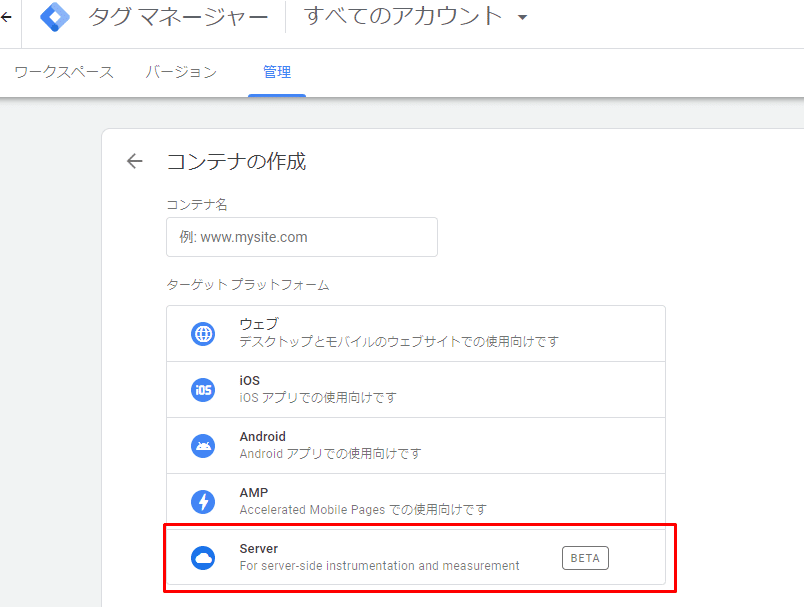Click the blue iOS platform icon
This screenshot has width=804, height=607.
point(203,390)
